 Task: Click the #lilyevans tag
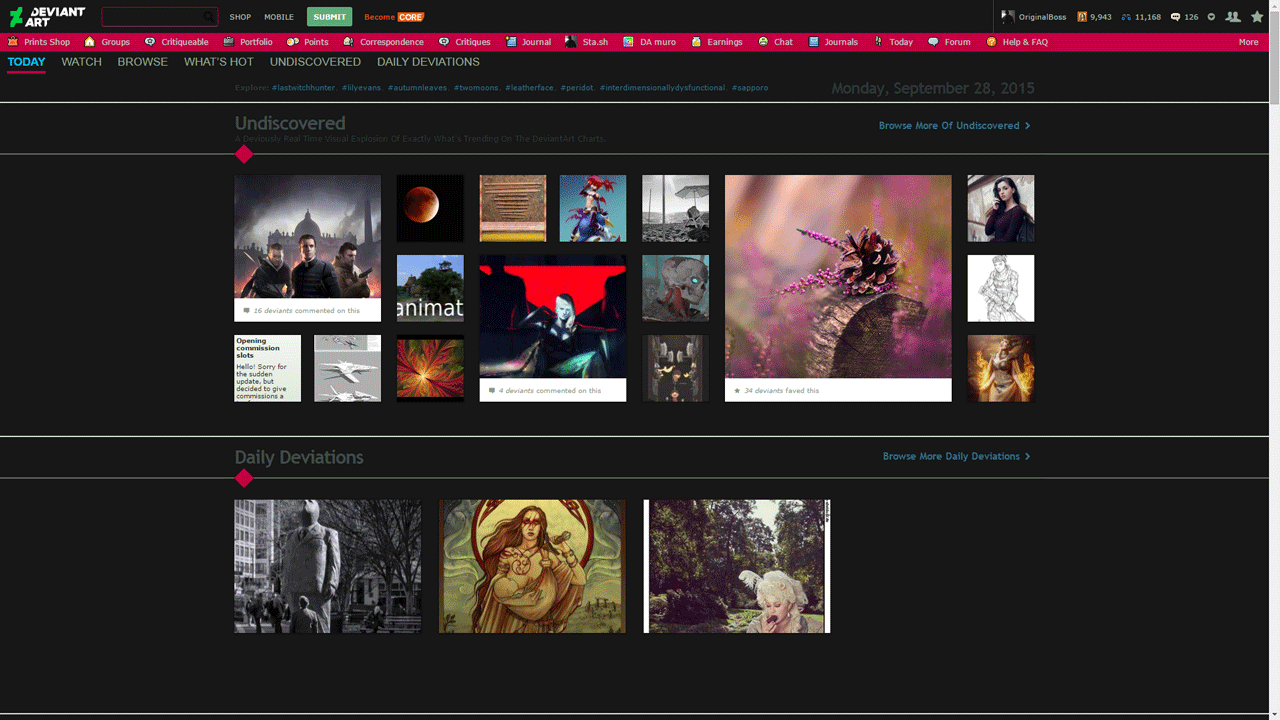point(361,88)
